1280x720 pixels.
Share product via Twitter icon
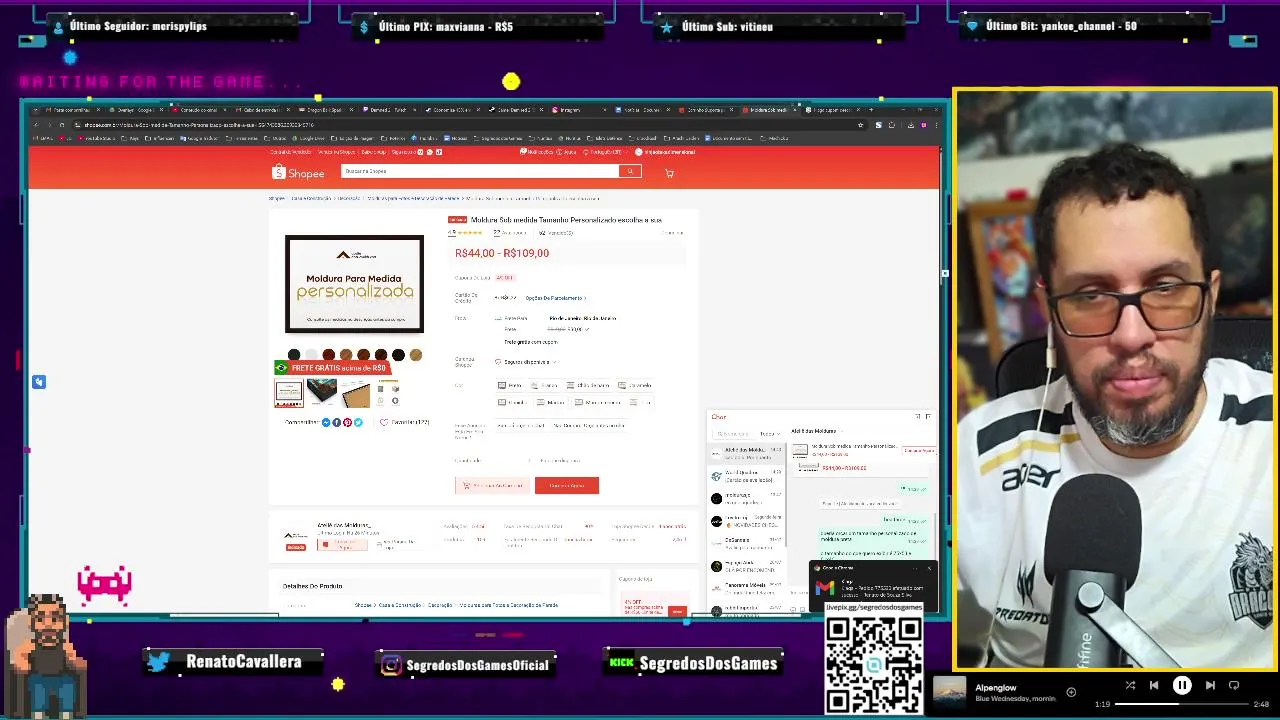tap(358, 422)
